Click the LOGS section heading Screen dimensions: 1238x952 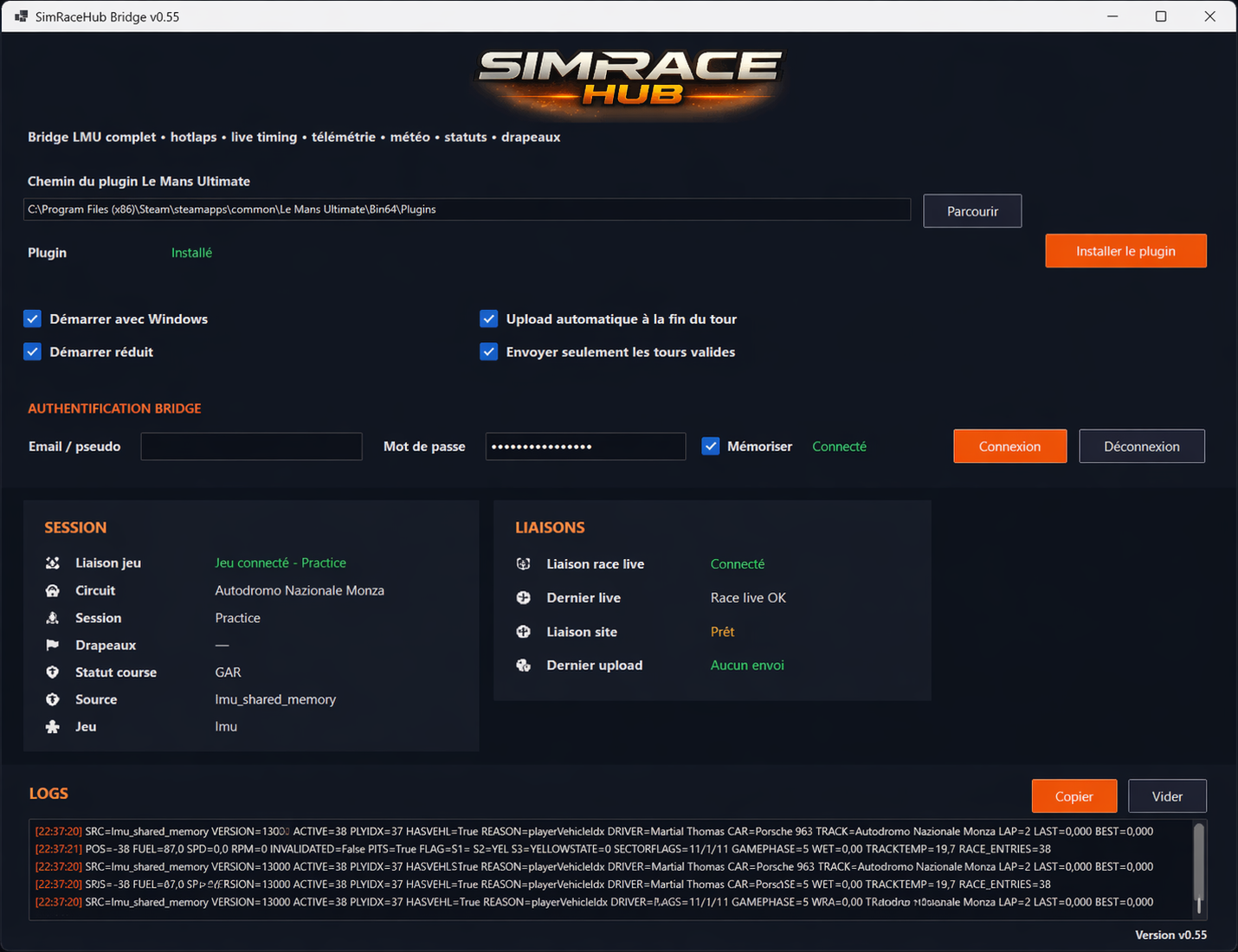pyautogui.click(x=48, y=794)
